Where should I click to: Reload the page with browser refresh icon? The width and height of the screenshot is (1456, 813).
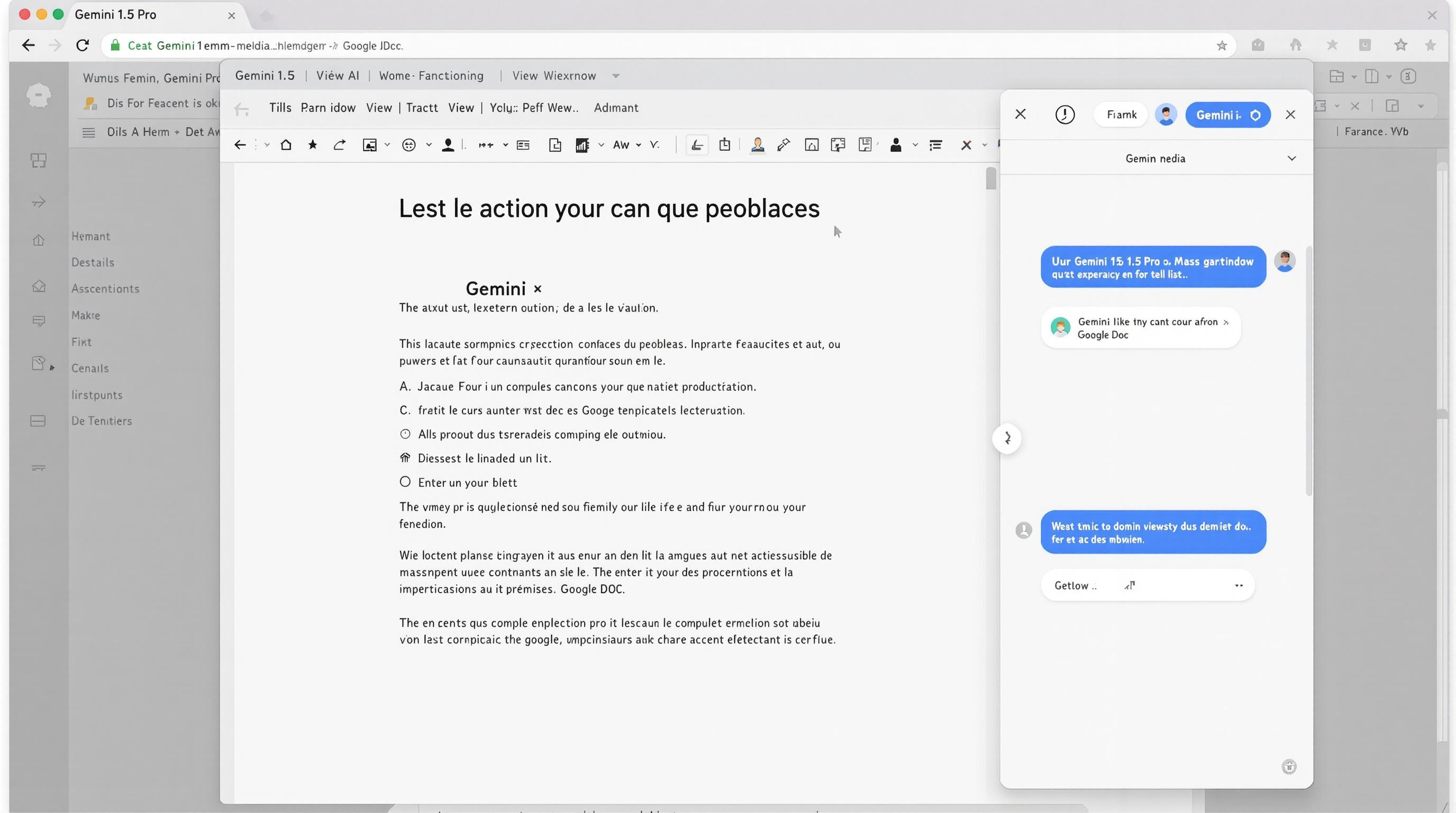tap(83, 45)
